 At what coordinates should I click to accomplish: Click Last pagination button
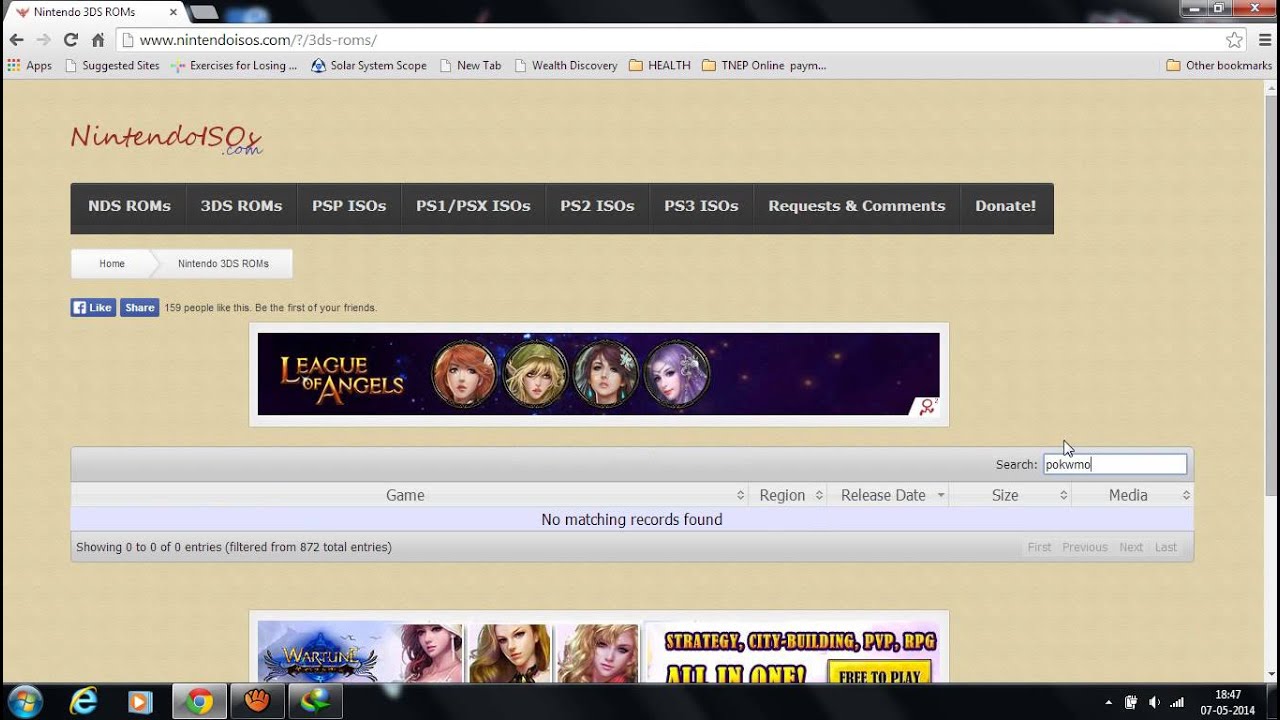(x=1166, y=547)
